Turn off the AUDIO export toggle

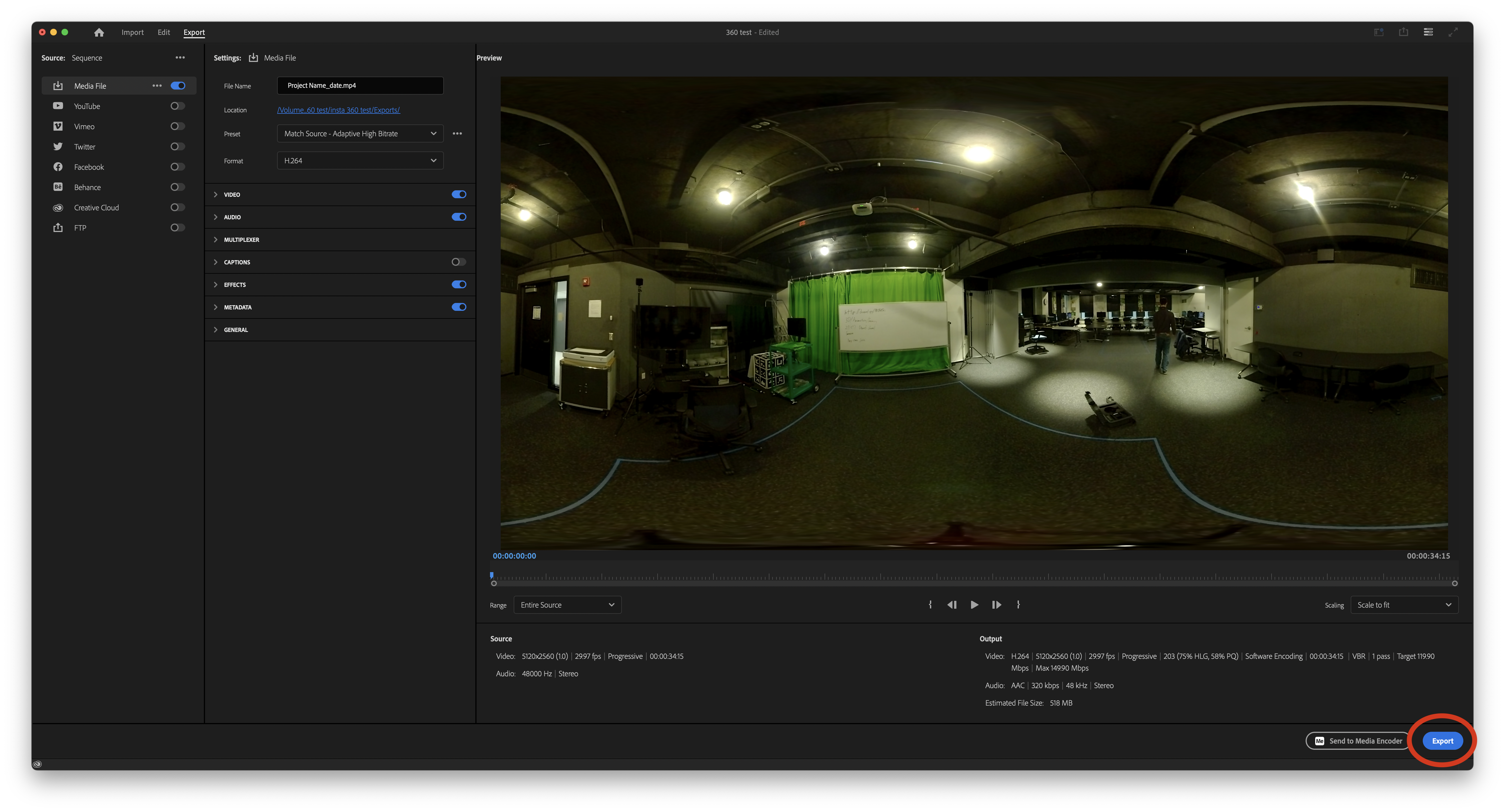459,217
